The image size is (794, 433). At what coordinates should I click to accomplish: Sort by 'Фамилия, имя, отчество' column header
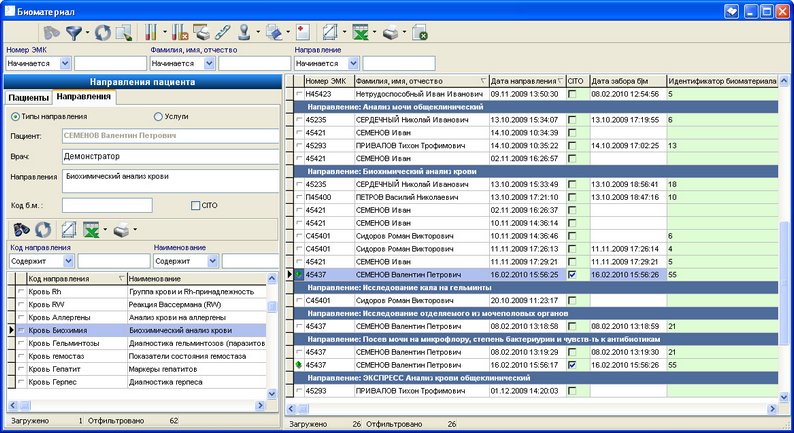[421, 81]
